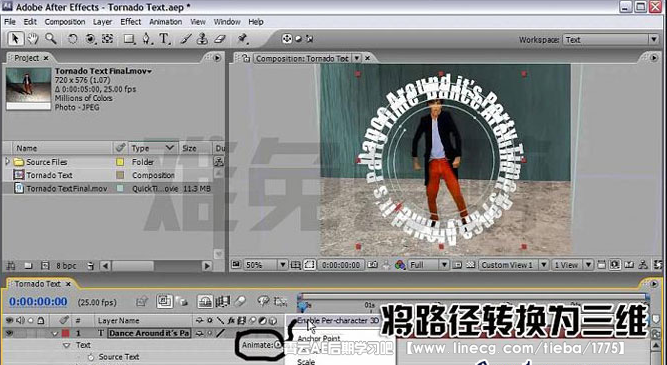667x365 pixels.
Task: Open Brainstorm from timeline
Action: coord(263,302)
